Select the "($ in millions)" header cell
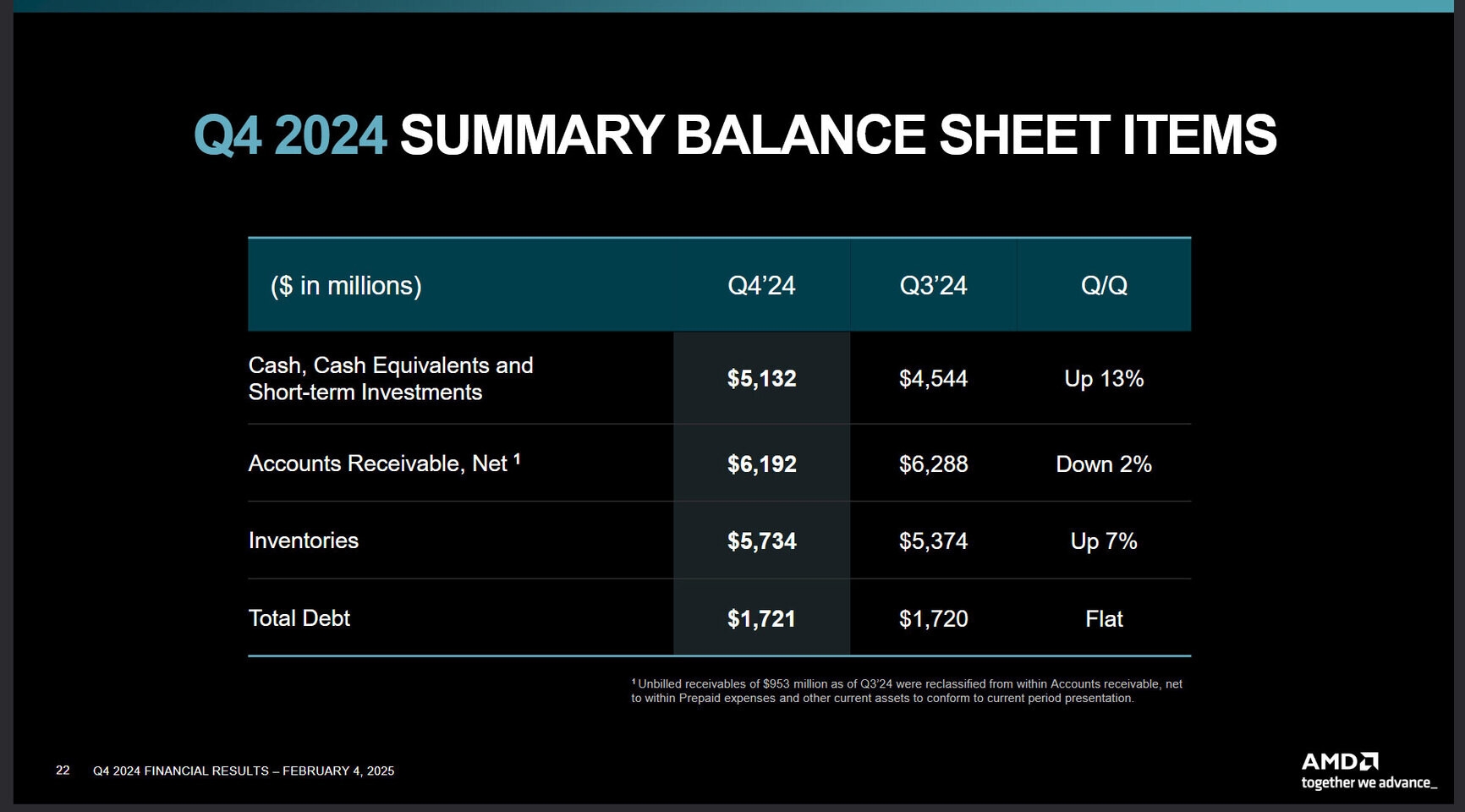 tap(346, 286)
